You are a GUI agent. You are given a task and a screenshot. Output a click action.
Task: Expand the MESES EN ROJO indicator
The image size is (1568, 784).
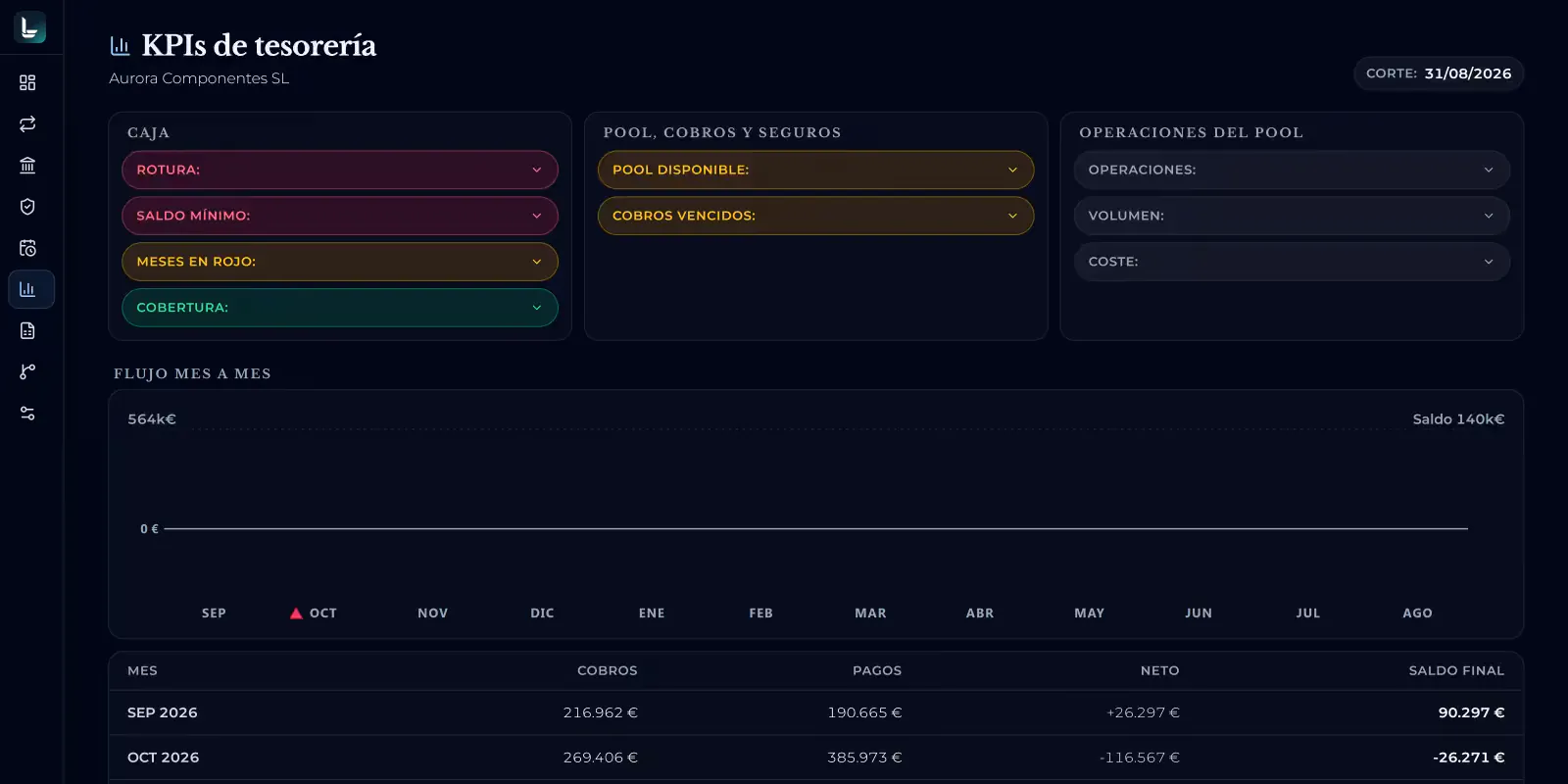(340, 262)
